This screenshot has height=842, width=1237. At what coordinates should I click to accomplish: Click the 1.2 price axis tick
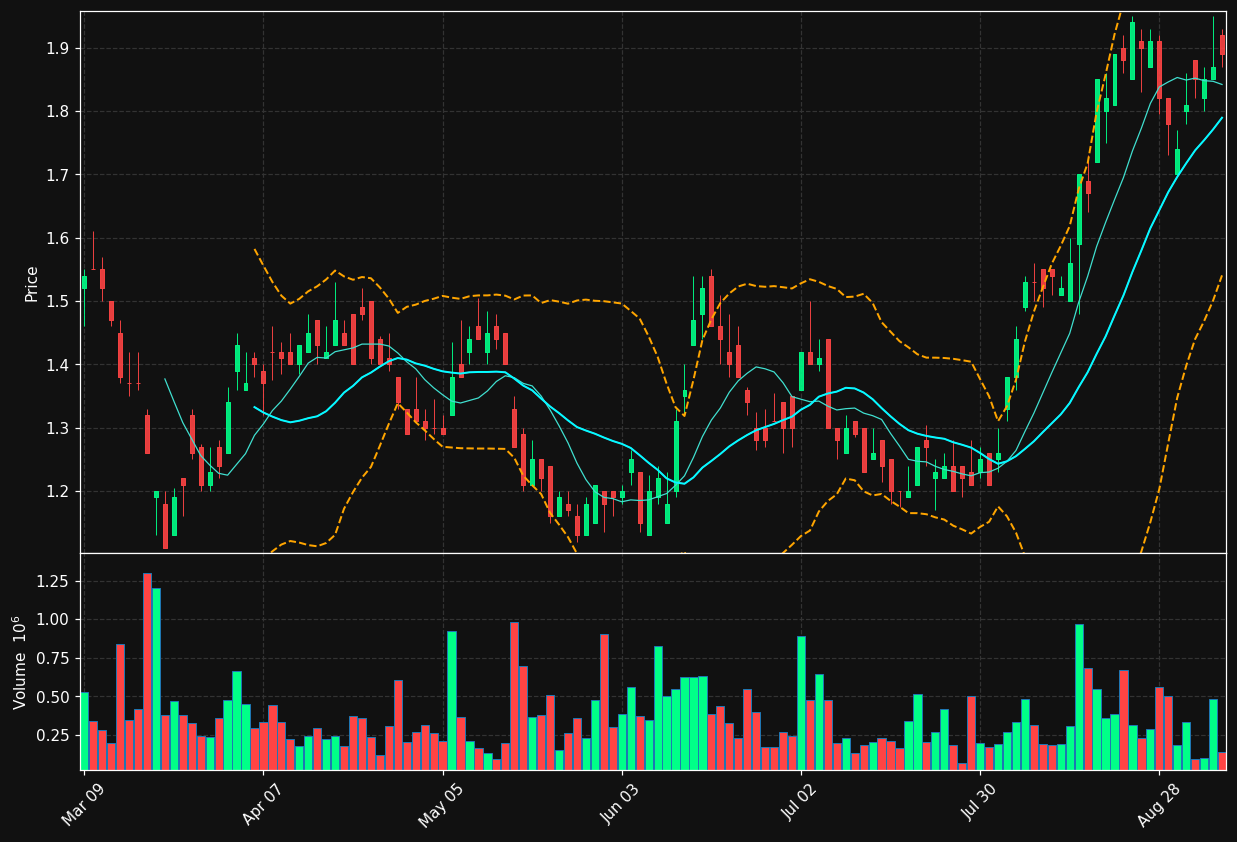click(59, 491)
